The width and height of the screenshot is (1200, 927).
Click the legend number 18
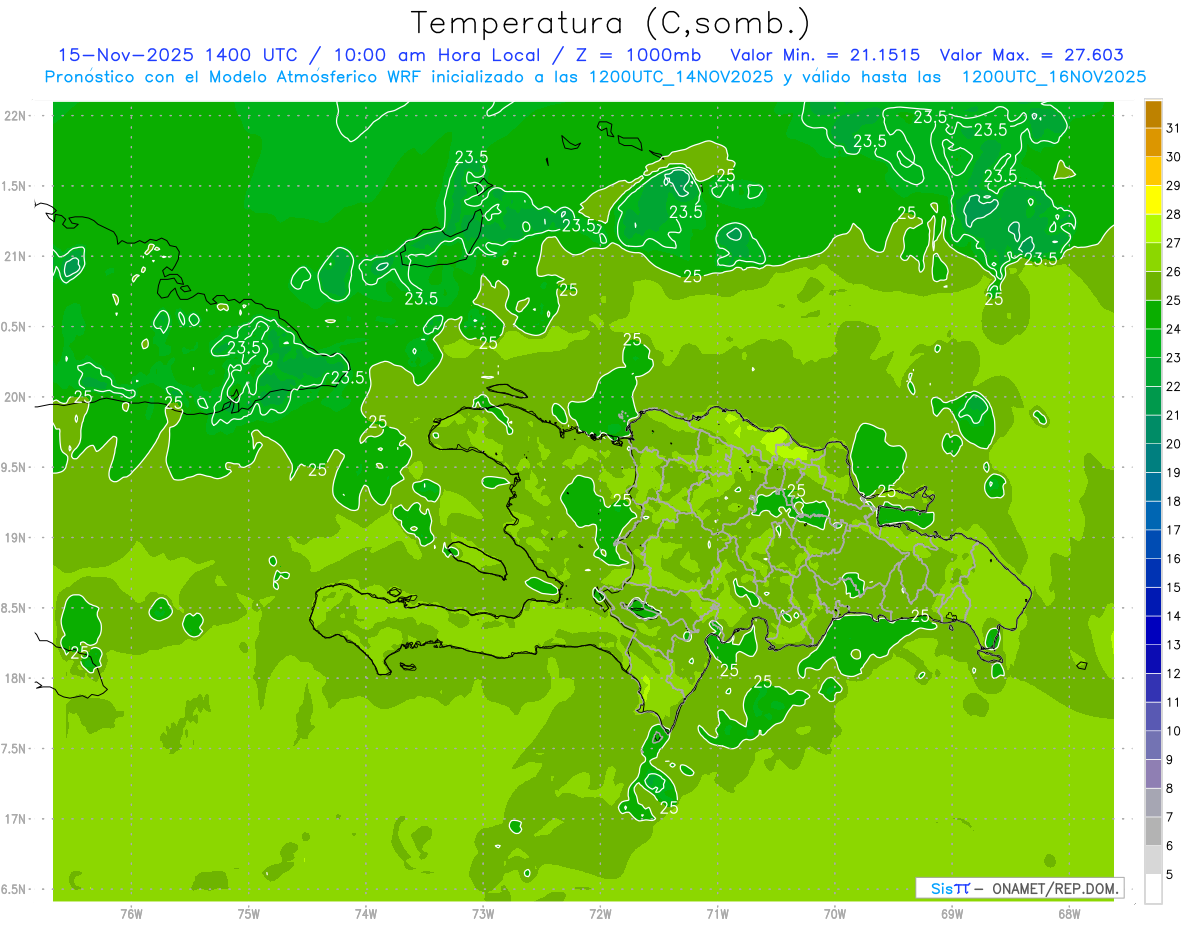click(x=1173, y=502)
